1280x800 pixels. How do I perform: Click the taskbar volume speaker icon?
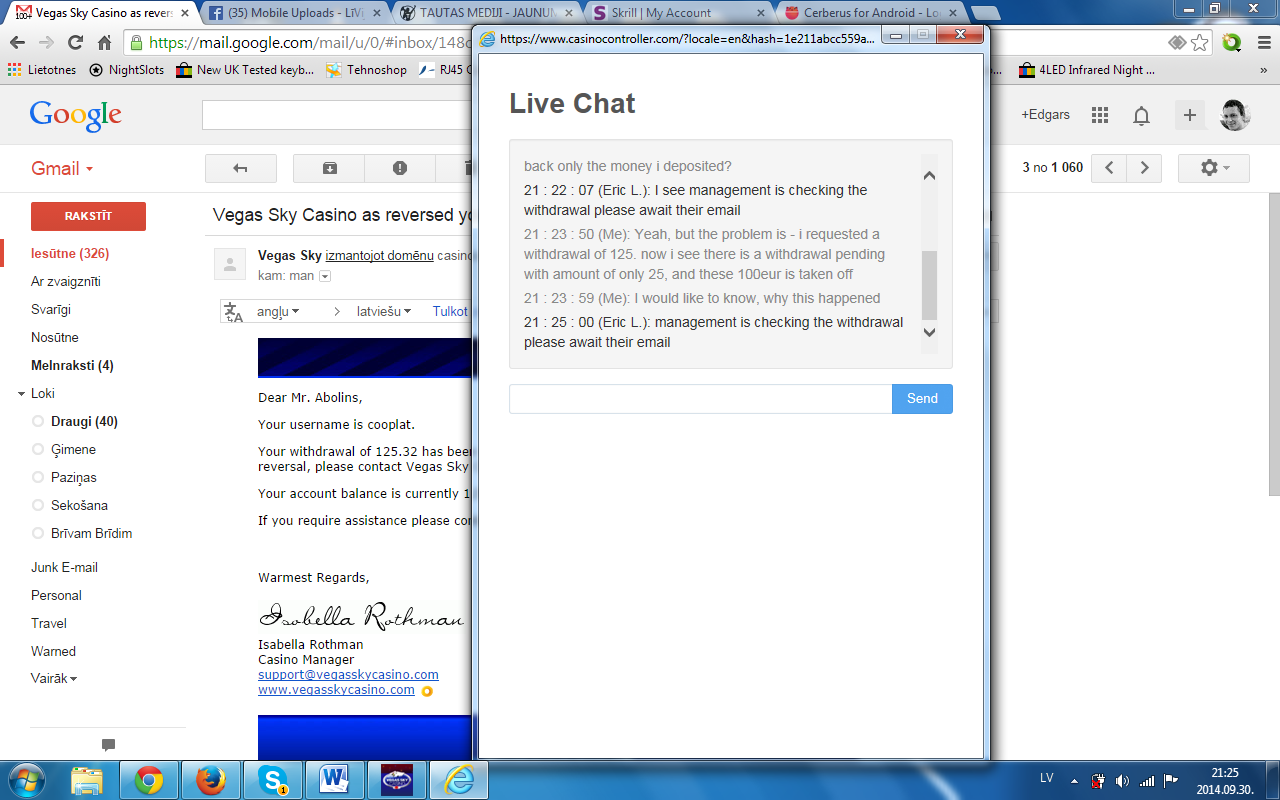(1122, 781)
